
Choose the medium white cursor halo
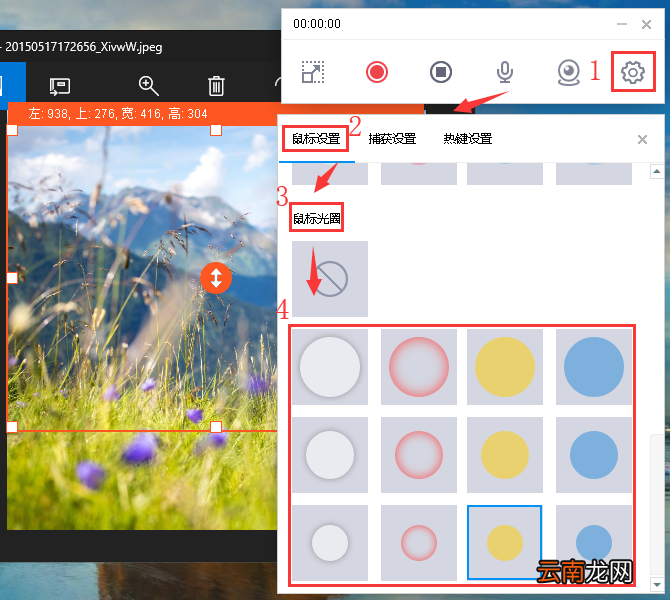tap(330, 455)
